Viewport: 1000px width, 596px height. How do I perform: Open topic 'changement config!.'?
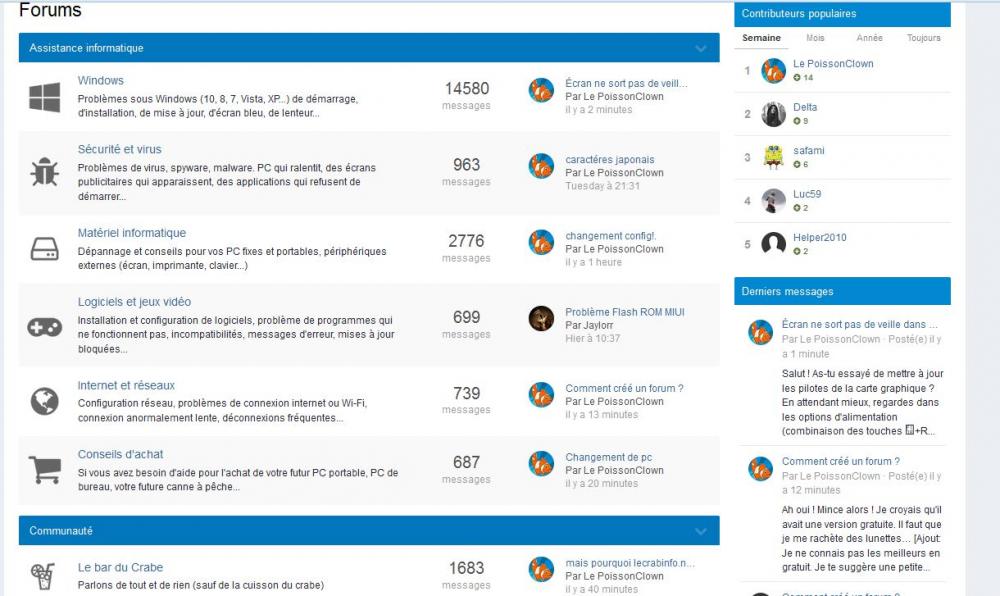point(610,236)
